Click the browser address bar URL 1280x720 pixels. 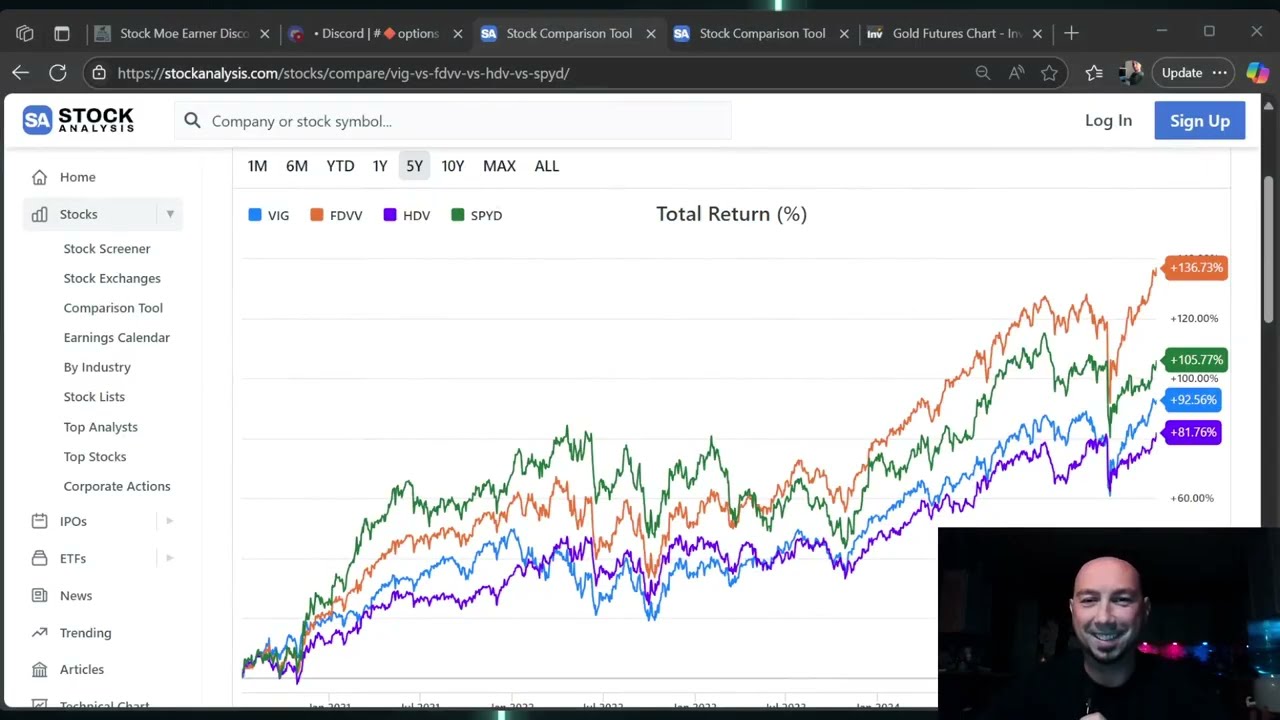click(x=343, y=73)
